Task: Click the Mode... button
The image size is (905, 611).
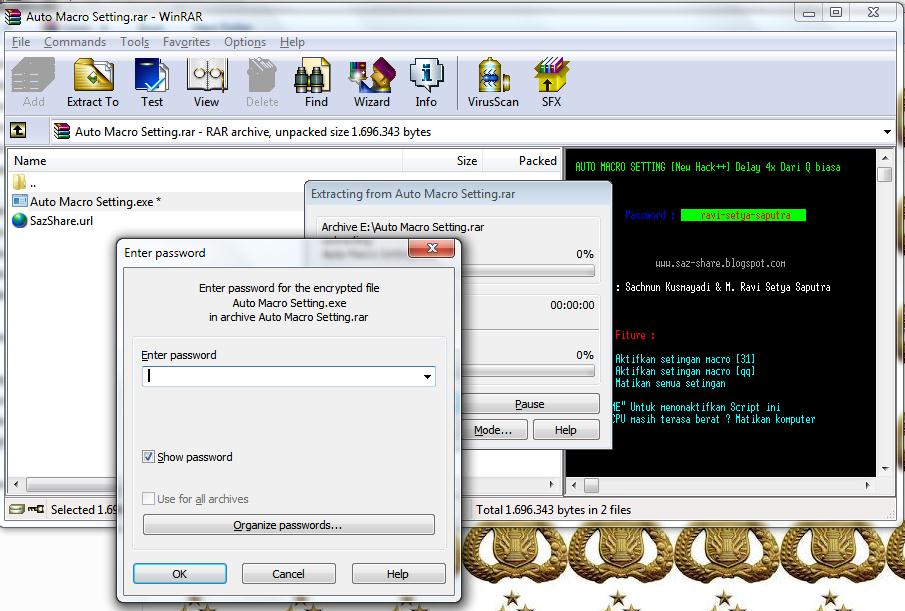Action: (x=493, y=430)
